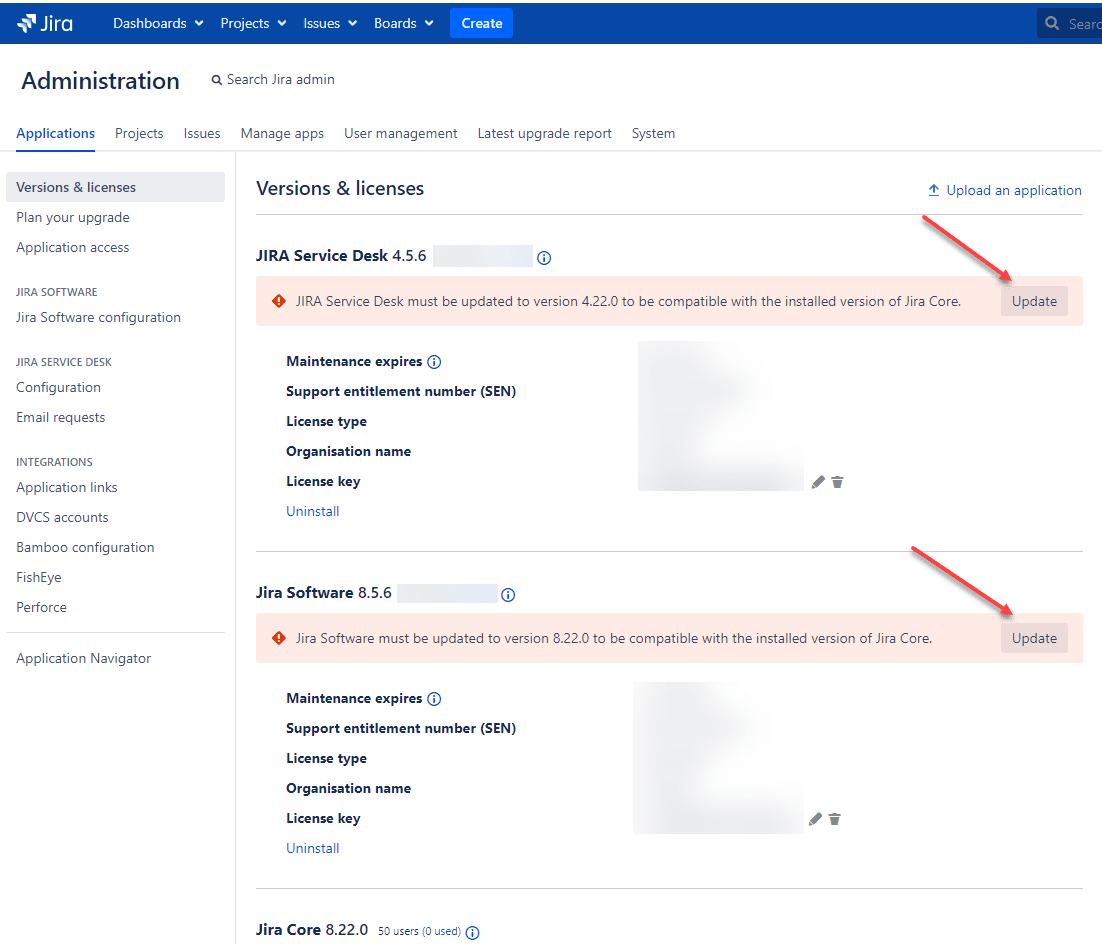Open info icon beside Jira Software 8.5.6
This screenshot has height=944, width=1102.
click(x=508, y=595)
